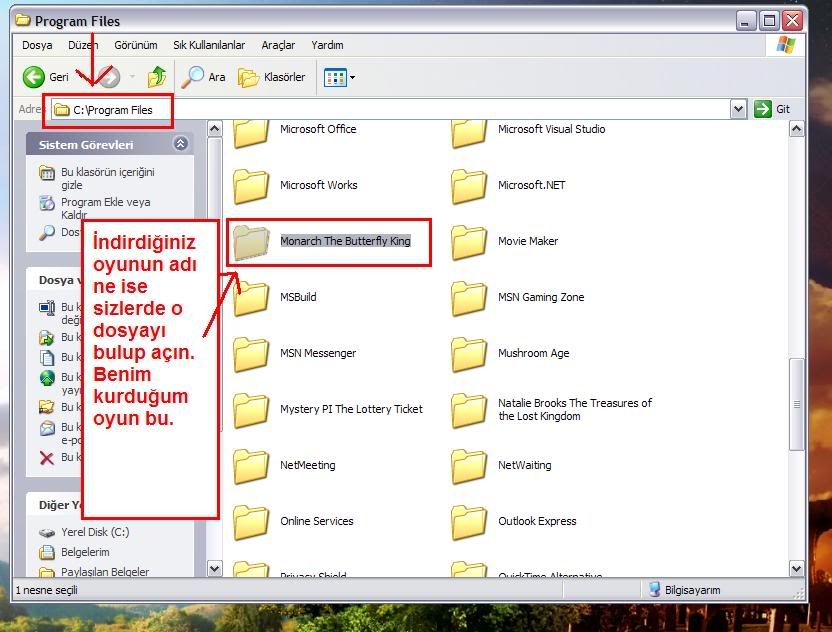Screen dimensions: 832x632
Task: Select the NetMeeting folder icon
Action: pyautogui.click(x=251, y=466)
